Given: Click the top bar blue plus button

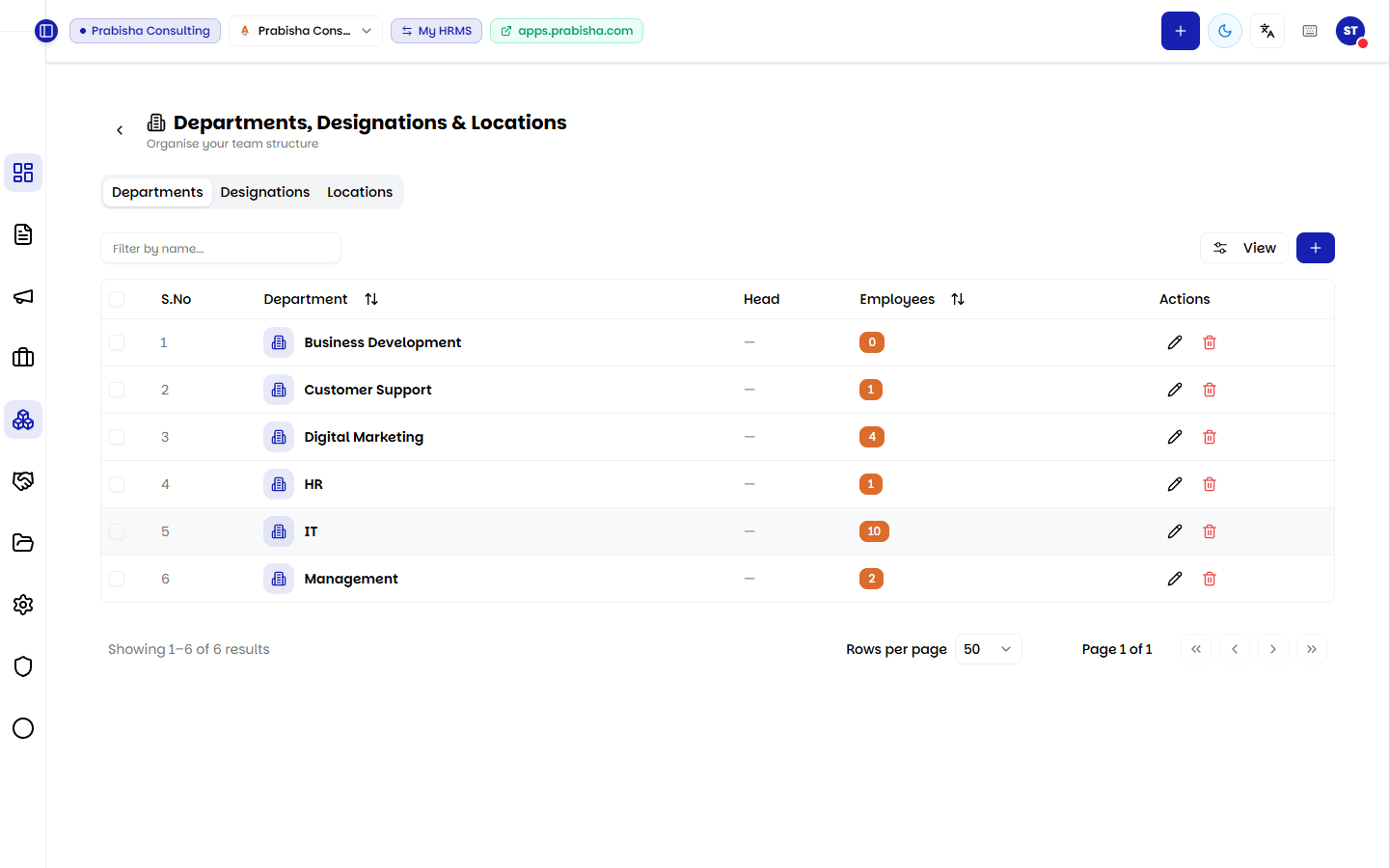Looking at the screenshot, I should tap(1181, 31).
